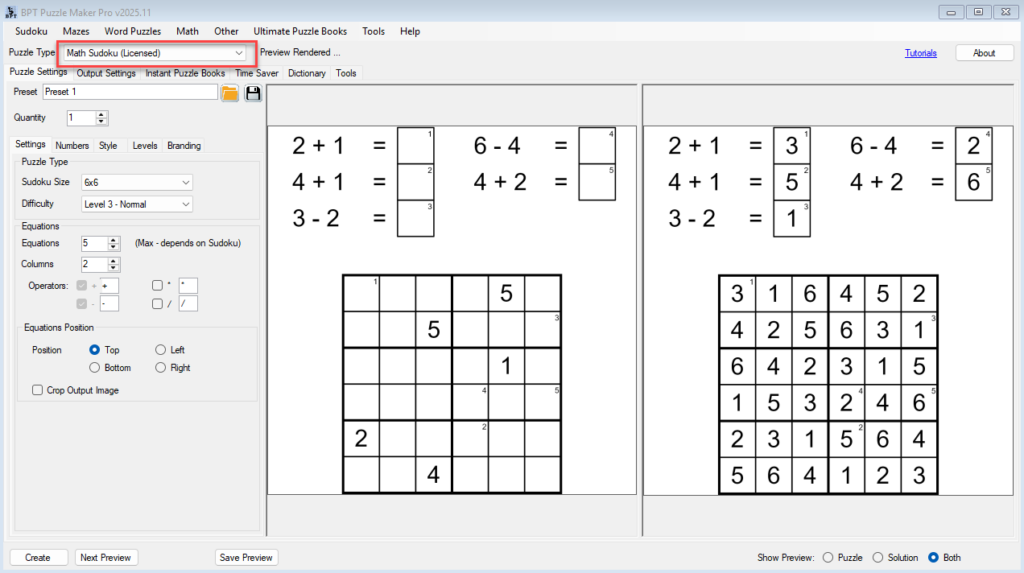Select Bottom equations position

[95, 368]
